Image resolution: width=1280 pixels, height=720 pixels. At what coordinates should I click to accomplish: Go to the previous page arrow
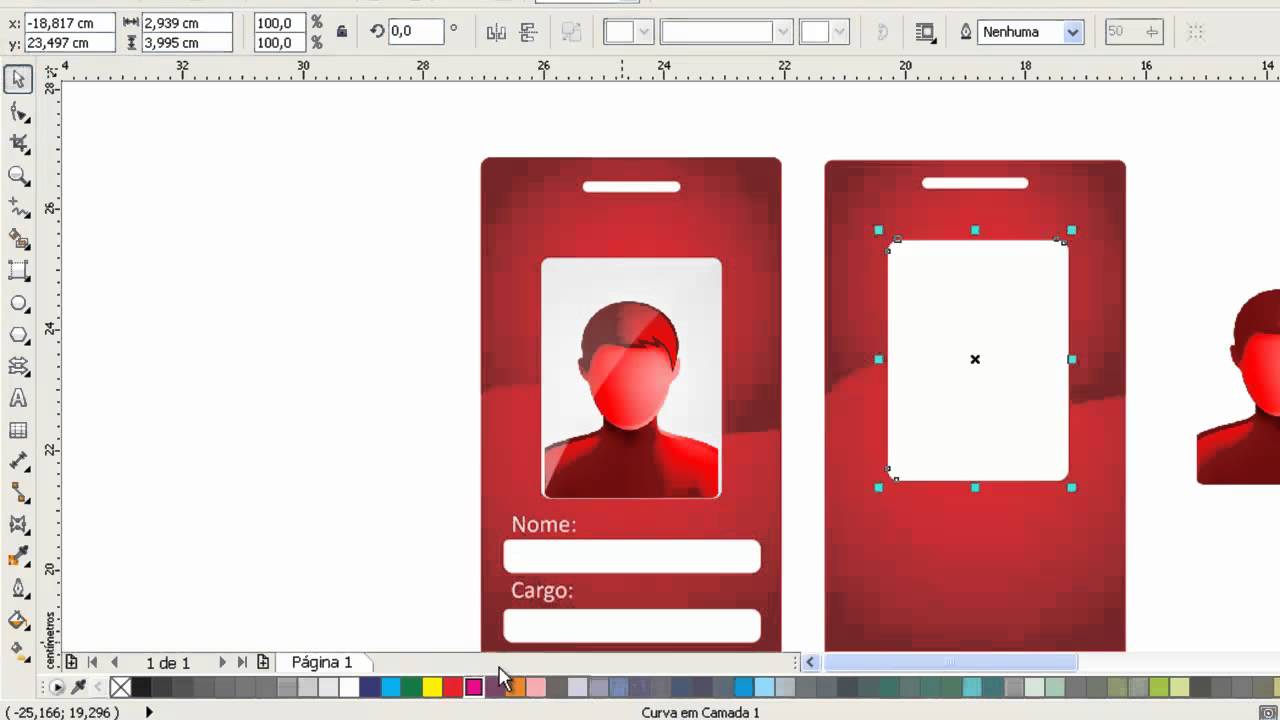[x=114, y=662]
